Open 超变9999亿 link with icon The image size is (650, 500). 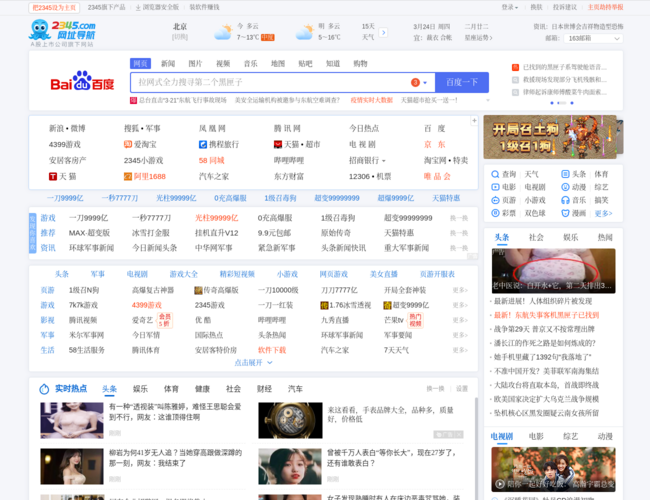coord(406,305)
